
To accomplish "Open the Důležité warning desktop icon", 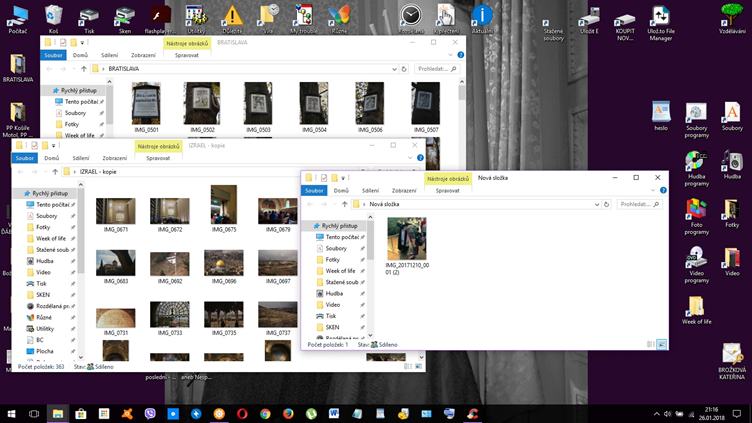I will pos(232,19).
